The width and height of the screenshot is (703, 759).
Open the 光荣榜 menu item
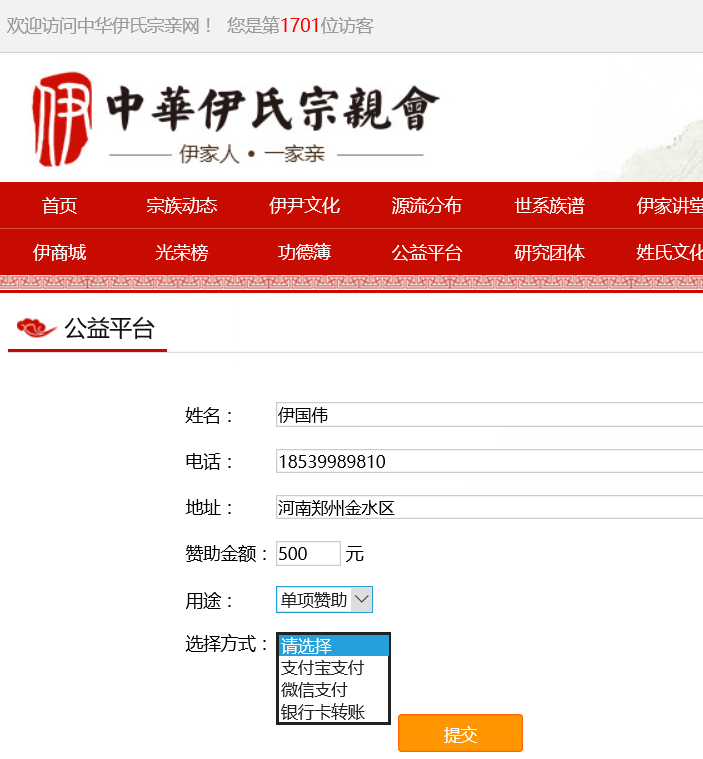[x=182, y=253]
